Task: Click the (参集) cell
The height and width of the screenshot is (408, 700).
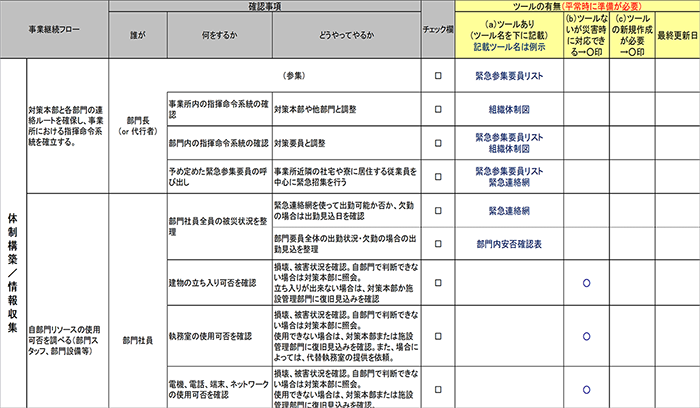Action: 294,75
